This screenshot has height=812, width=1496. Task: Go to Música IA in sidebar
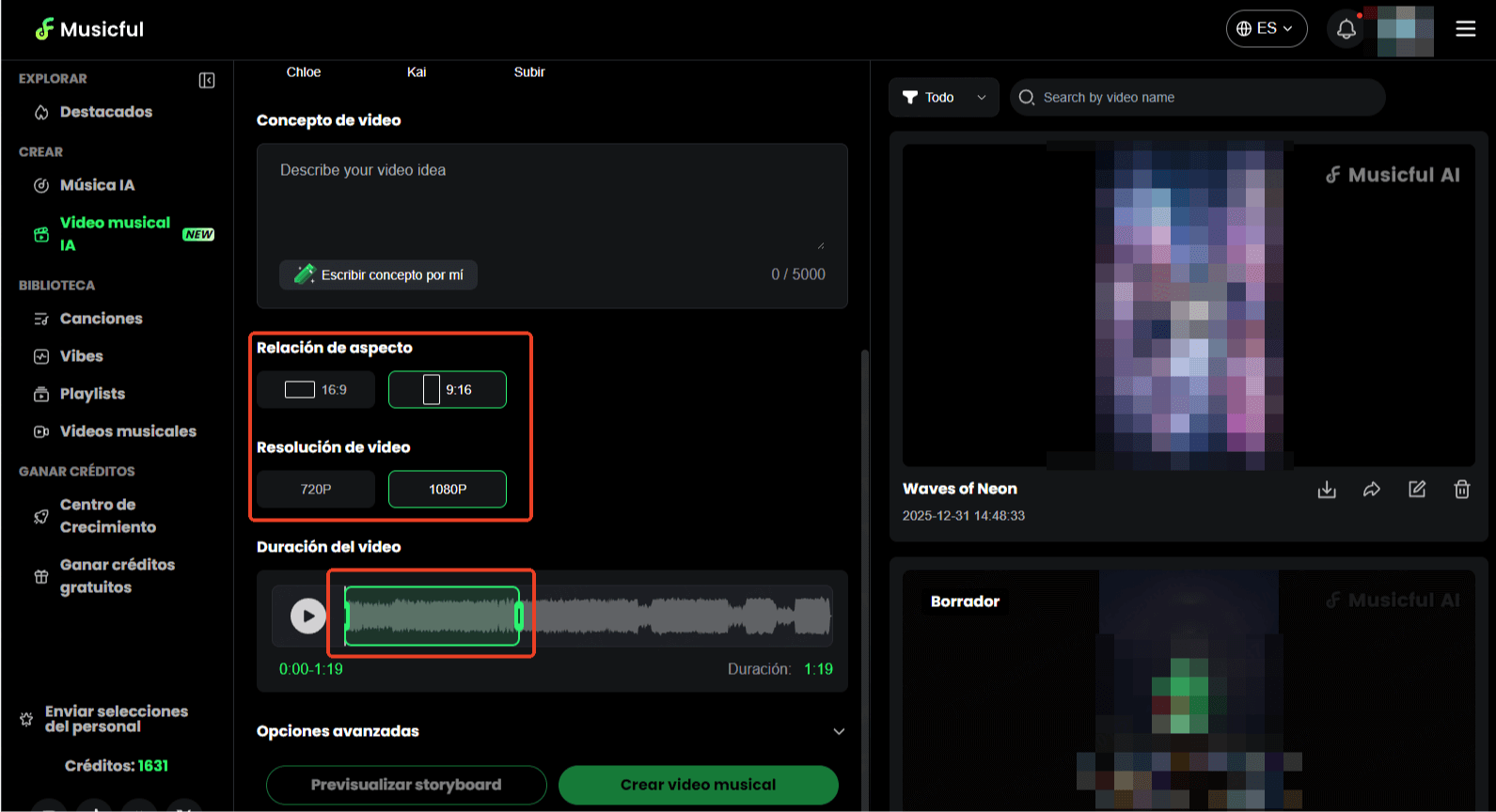coord(97,185)
